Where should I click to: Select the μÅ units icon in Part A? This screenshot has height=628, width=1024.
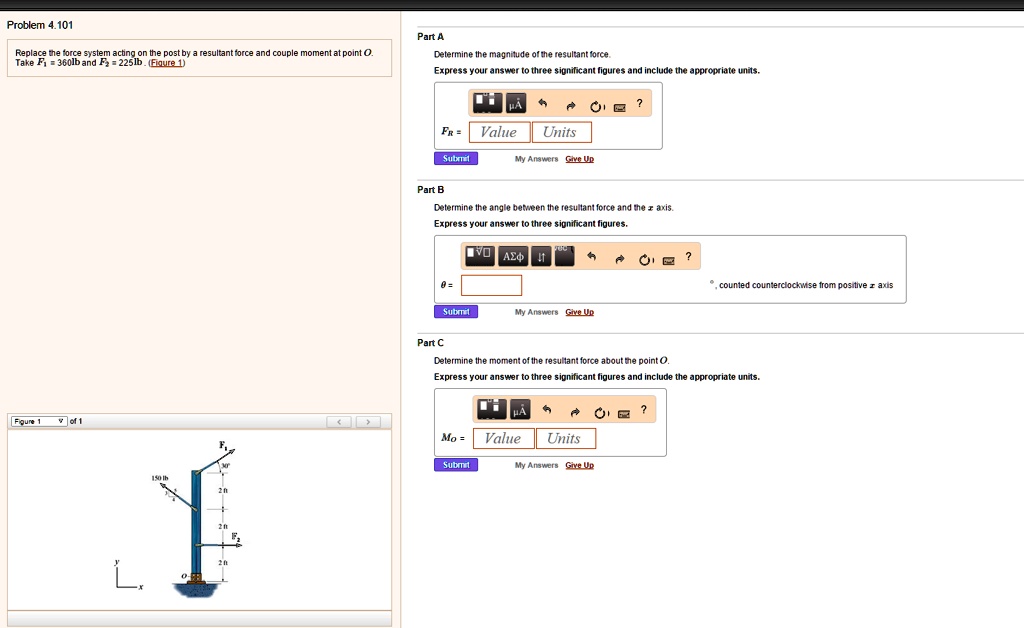coord(516,103)
